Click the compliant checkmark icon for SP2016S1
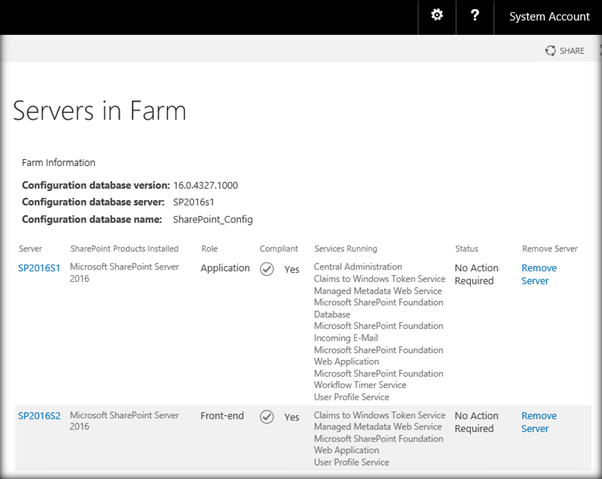This screenshot has width=602, height=479. coord(267,269)
